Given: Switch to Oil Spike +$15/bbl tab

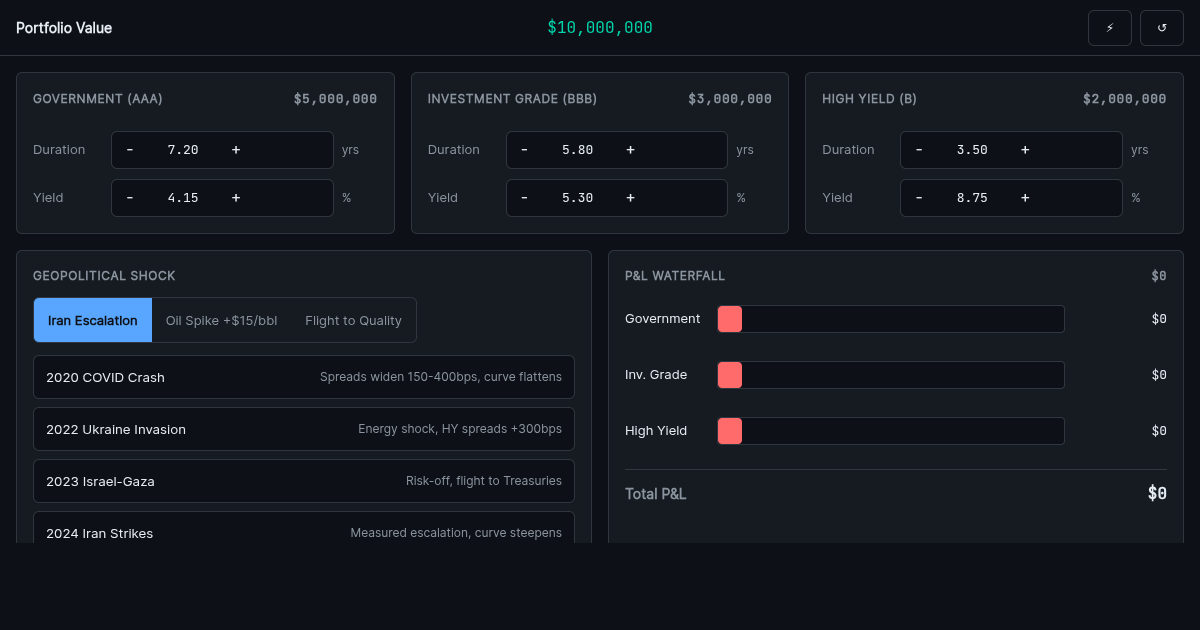Looking at the screenshot, I should pos(221,320).
